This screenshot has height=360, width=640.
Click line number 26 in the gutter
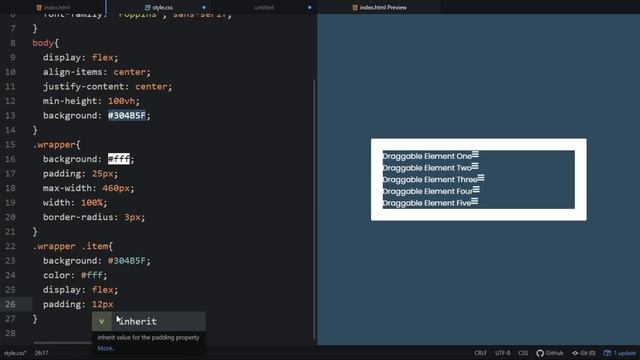(x=10, y=304)
